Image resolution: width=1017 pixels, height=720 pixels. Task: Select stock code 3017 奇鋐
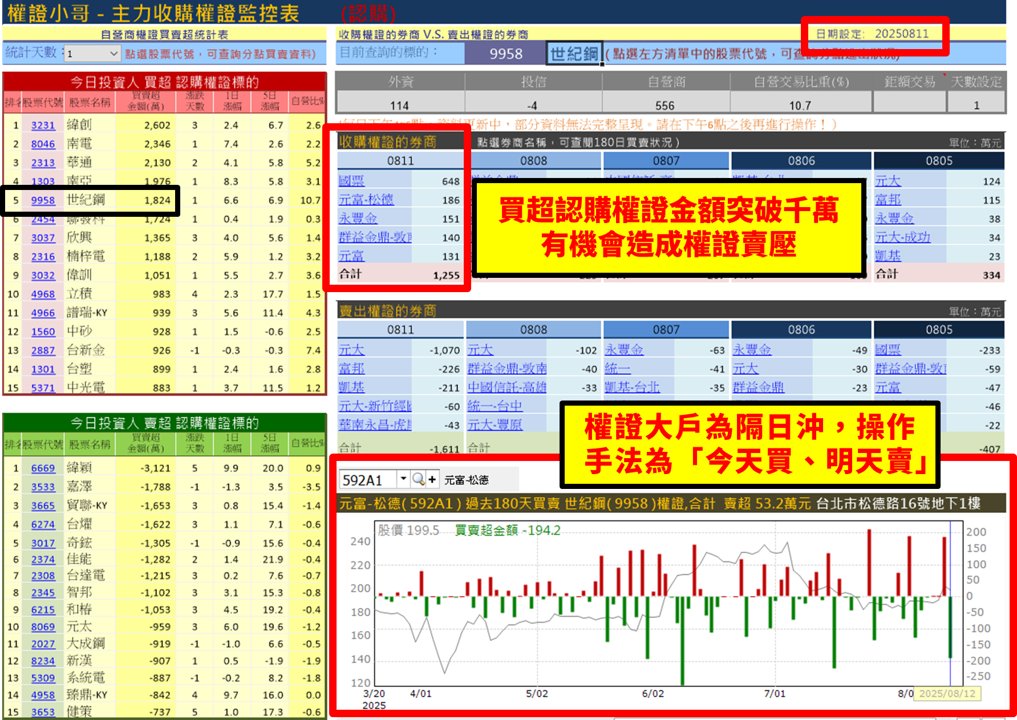[43, 544]
